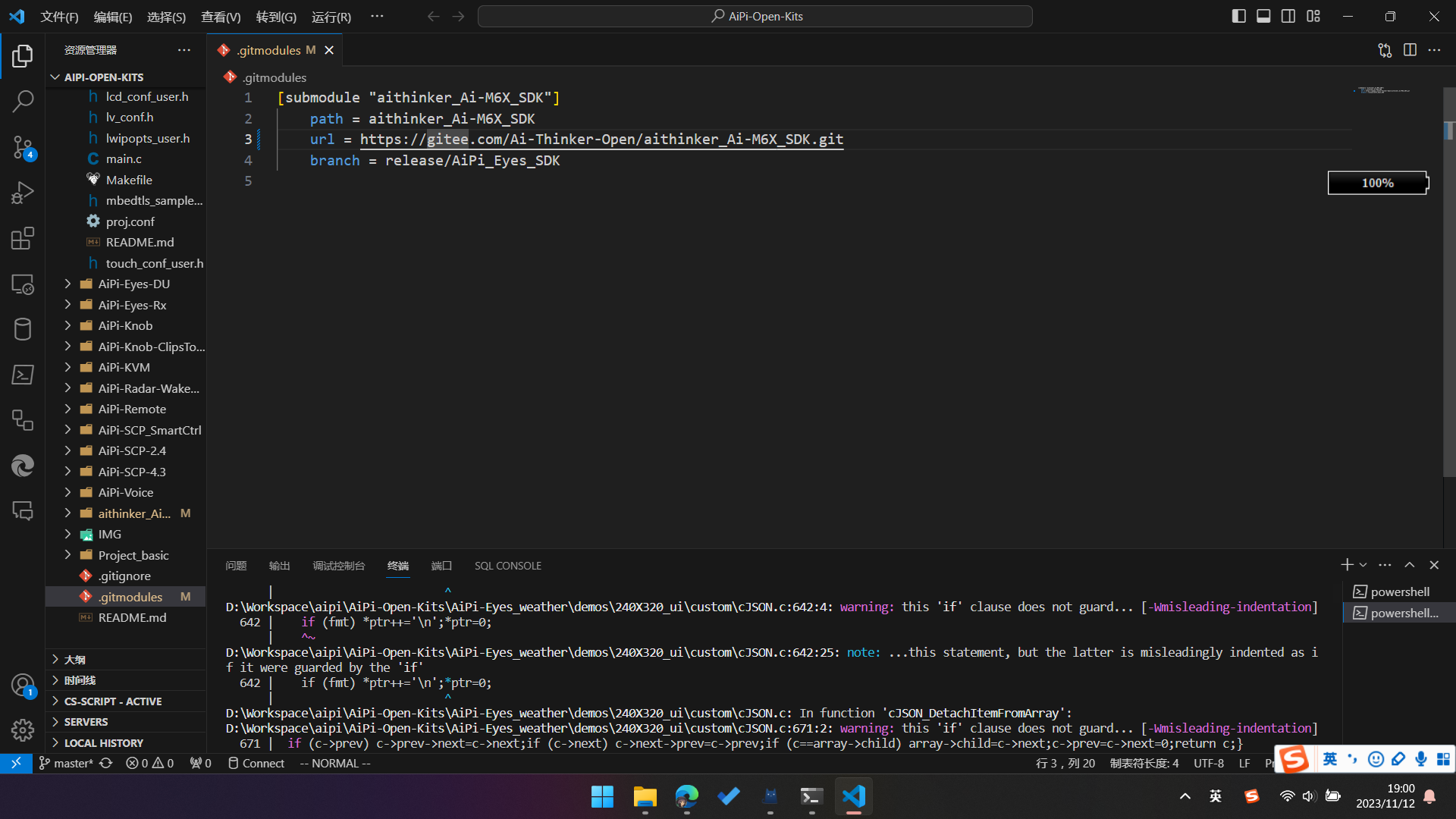Open the 文件(F) menu
The height and width of the screenshot is (819, 1456).
pyautogui.click(x=59, y=17)
